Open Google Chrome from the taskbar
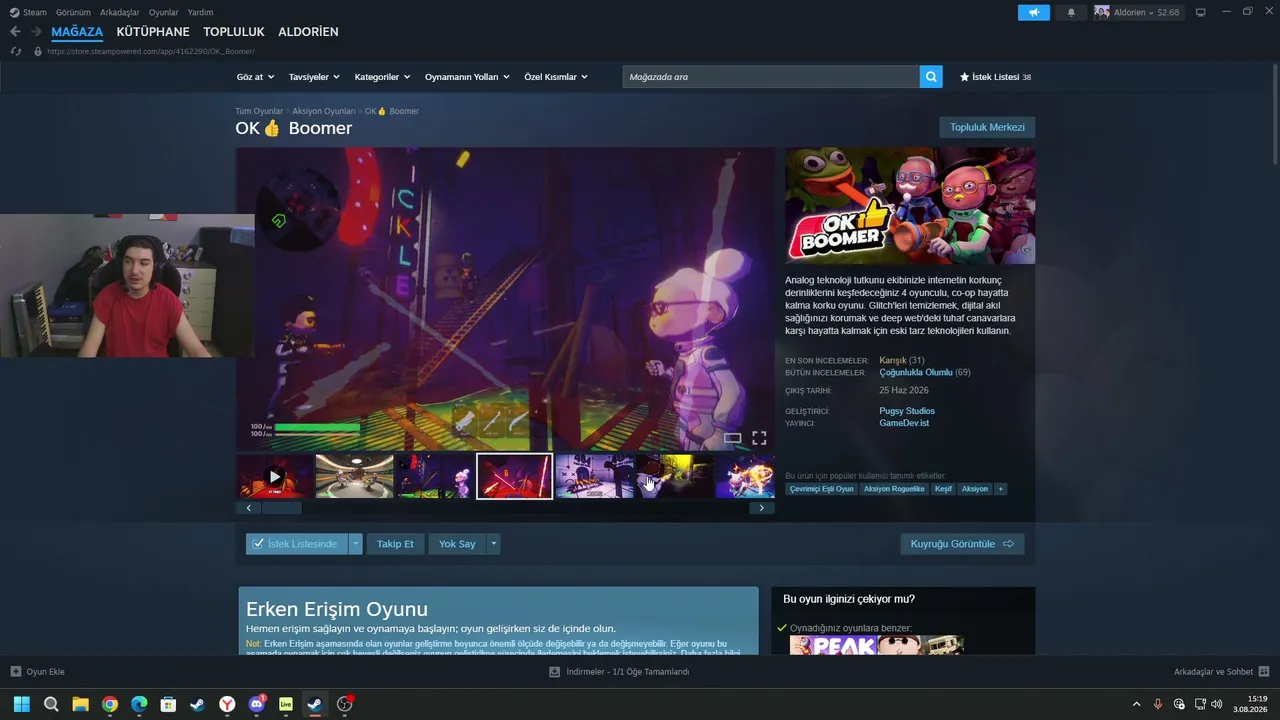This screenshot has height=720, width=1280. (x=110, y=704)
